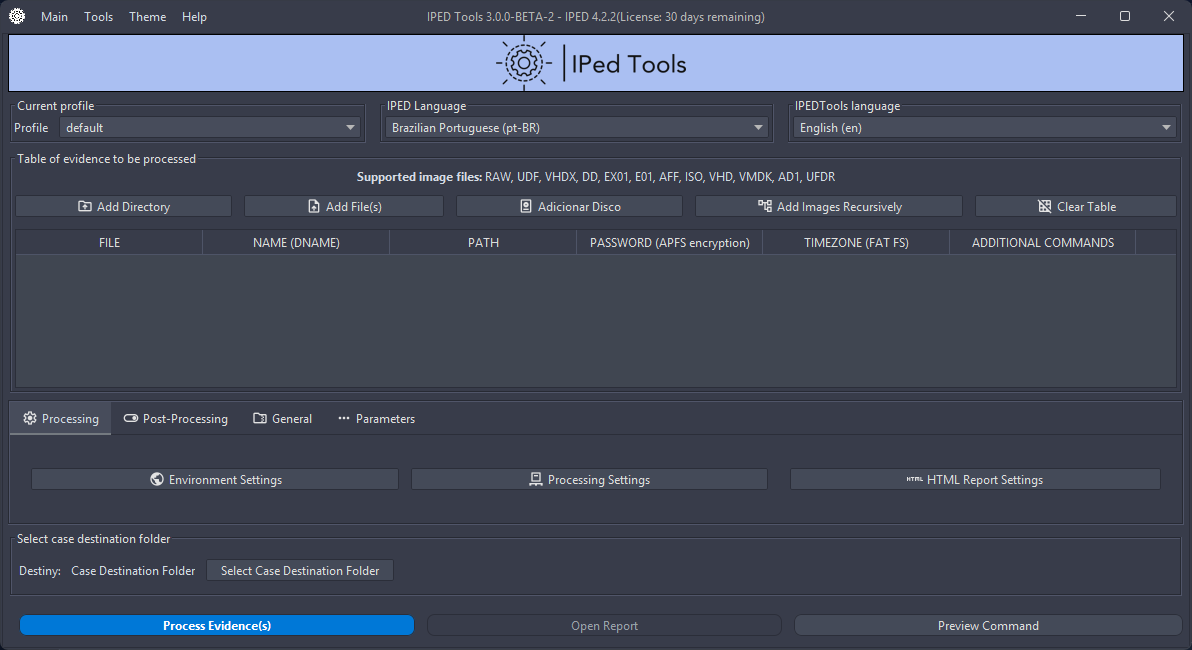Click the folder icon on Add Directory
Viewport: 1192px width, 650px height.
pyautogui.click(x=85, y=207)
